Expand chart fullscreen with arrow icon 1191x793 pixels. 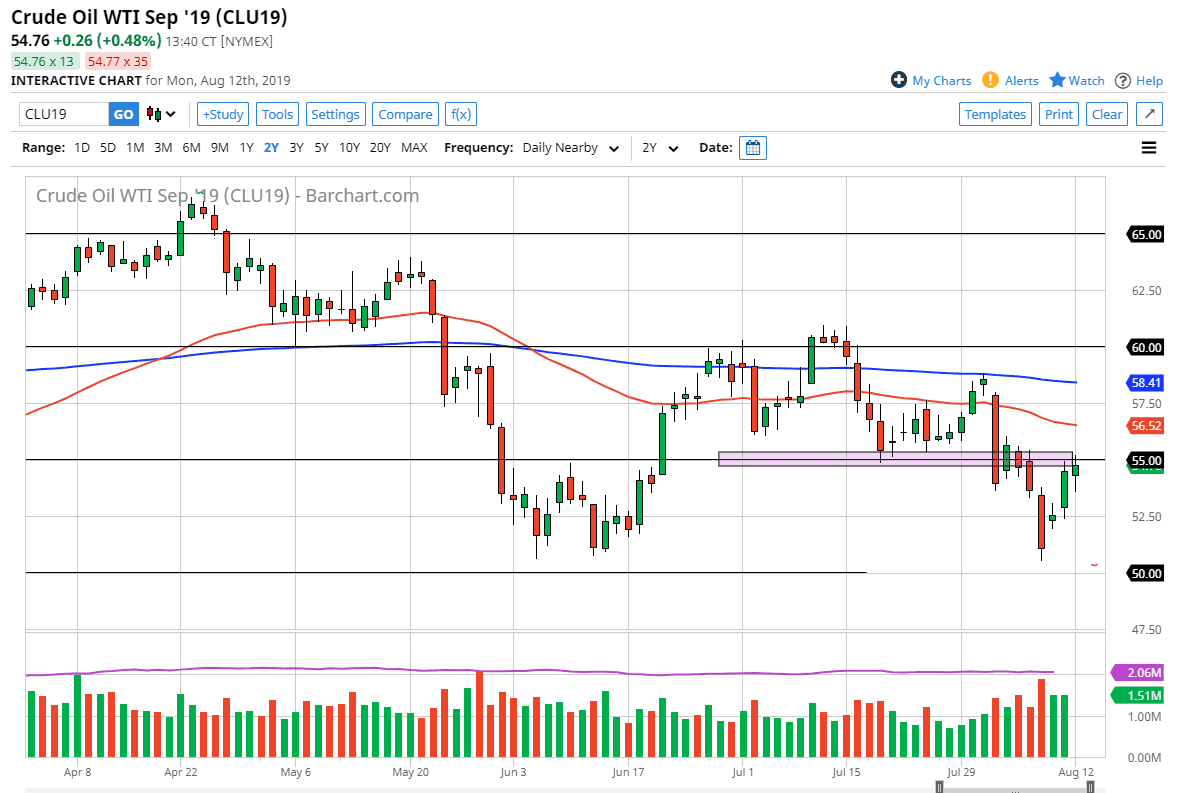point(1149,113)
